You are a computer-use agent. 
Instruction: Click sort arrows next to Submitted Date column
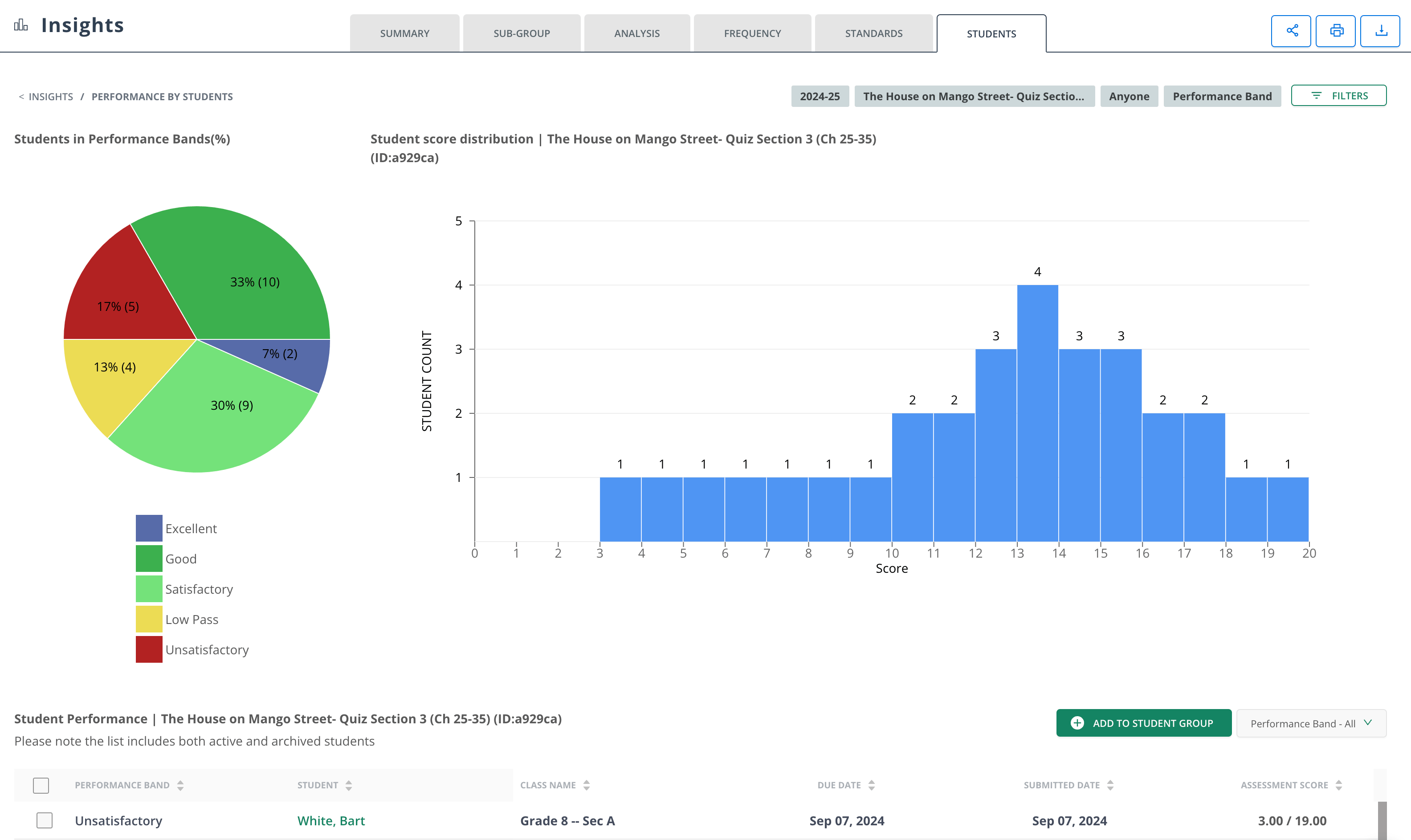point(1110,785)
